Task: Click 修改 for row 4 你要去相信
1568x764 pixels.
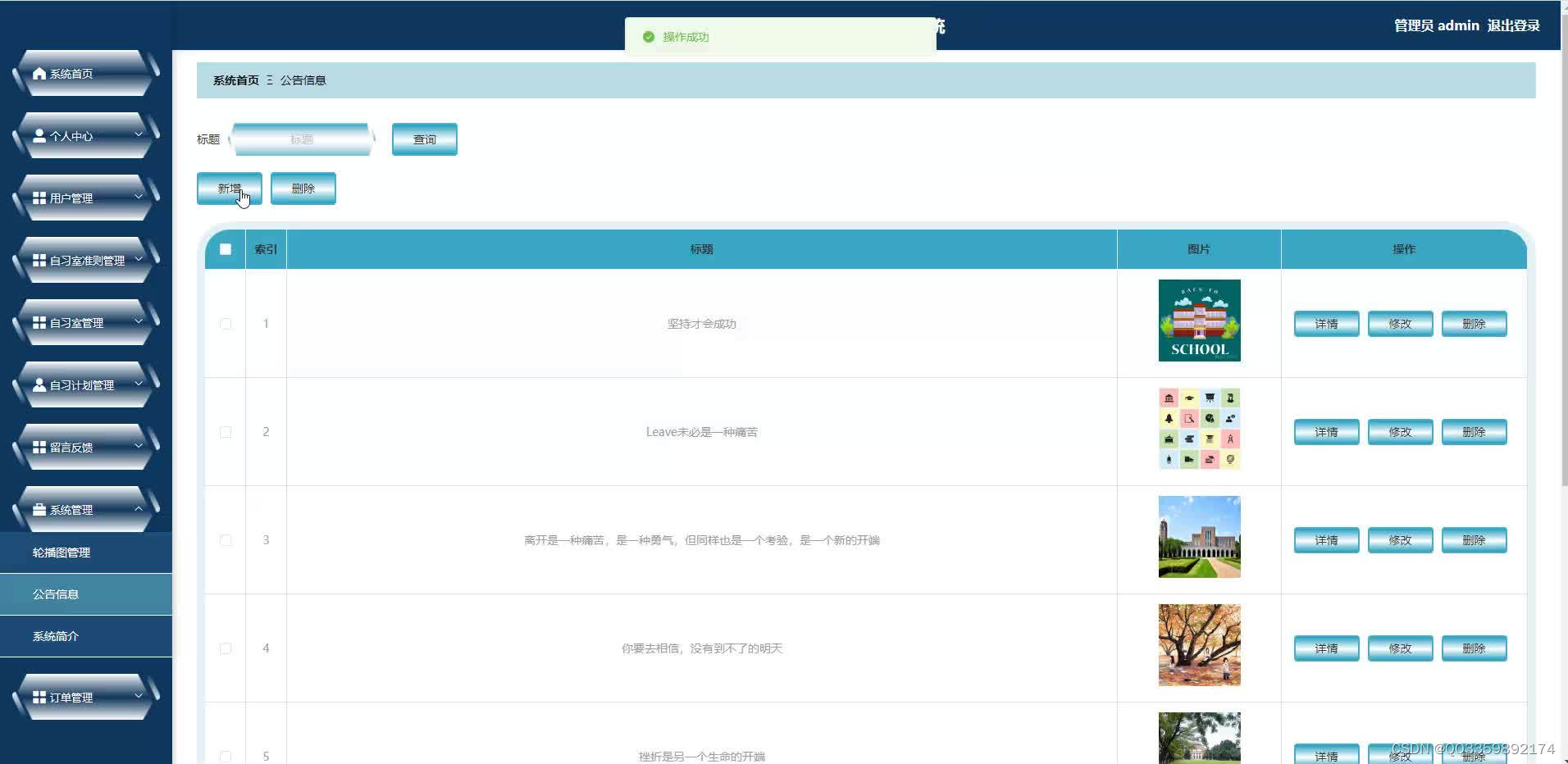Action: [x=1401, y=648]
